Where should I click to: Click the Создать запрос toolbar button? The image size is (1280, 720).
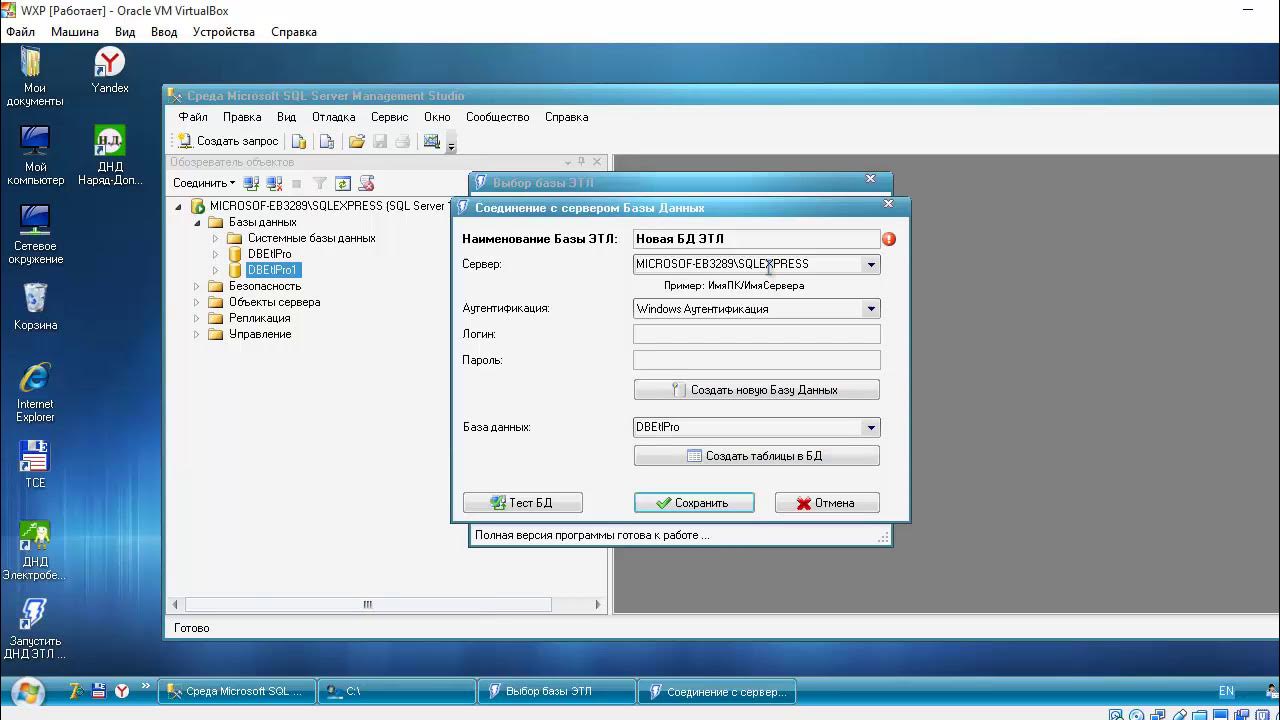[x=228, y=141]
